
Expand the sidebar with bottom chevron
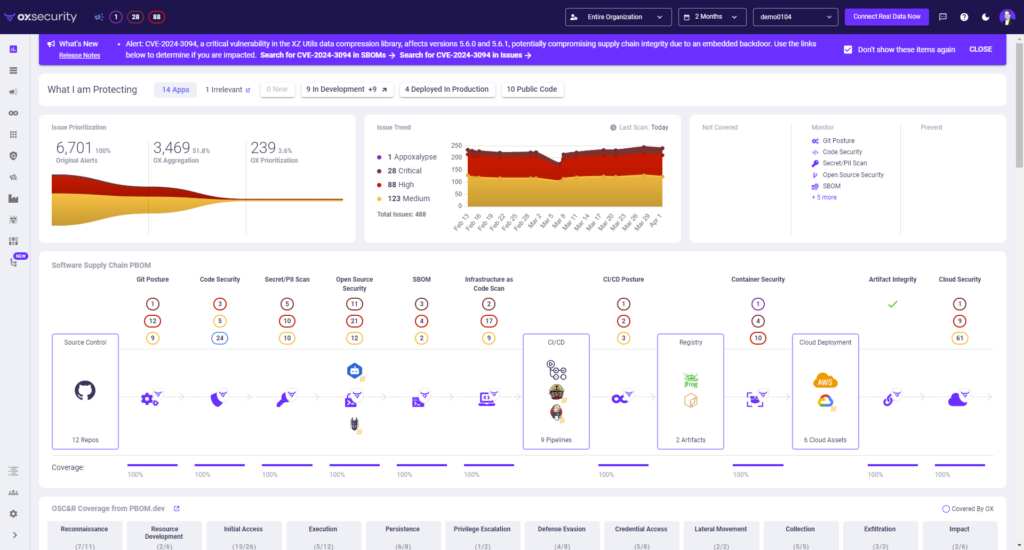[x=14, y=536]
